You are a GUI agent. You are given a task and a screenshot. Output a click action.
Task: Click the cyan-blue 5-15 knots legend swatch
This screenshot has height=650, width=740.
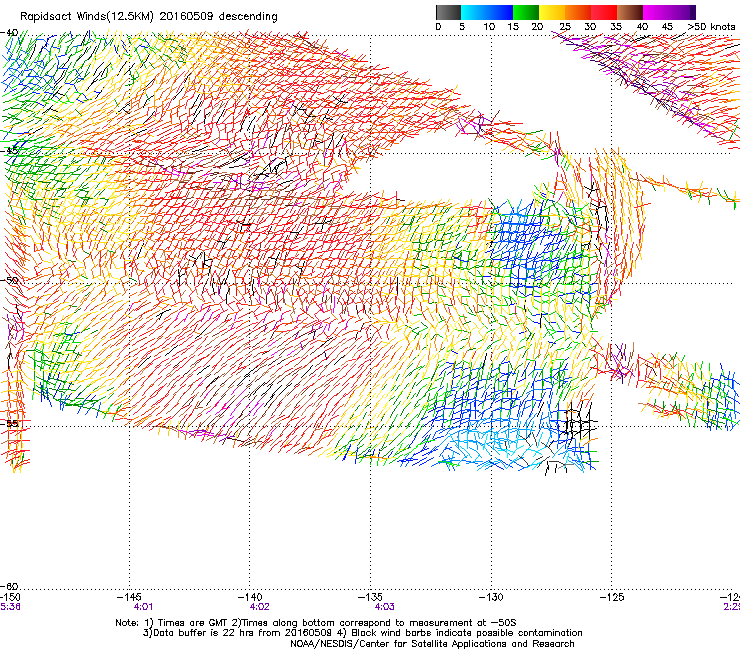[487, 12]
